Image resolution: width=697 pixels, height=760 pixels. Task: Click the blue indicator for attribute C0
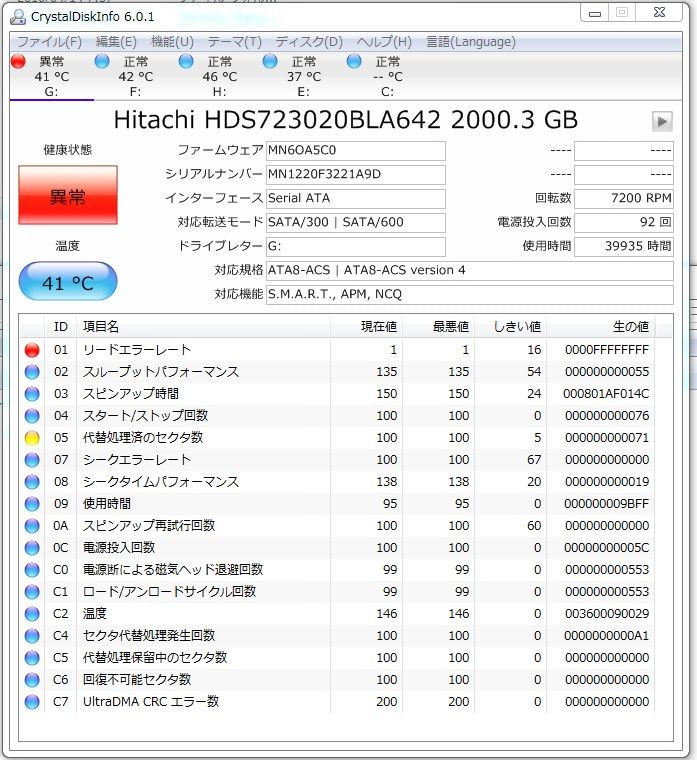(32, 570)
